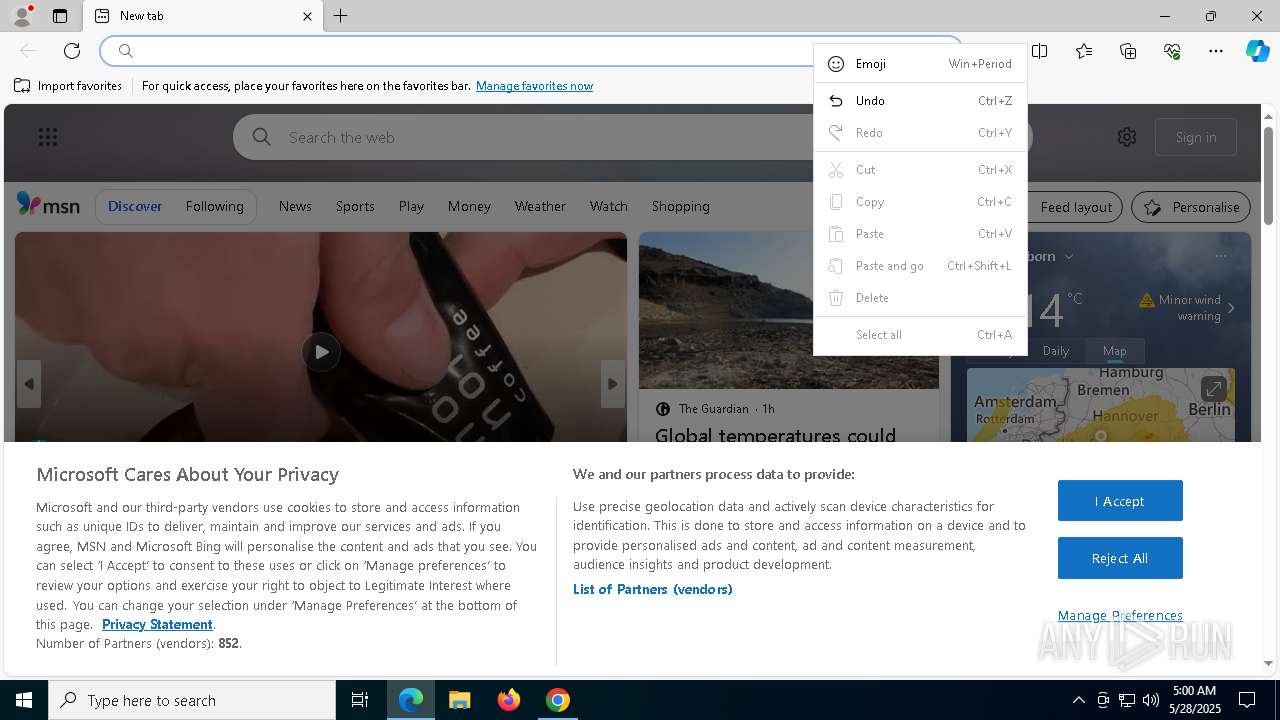Open the MSN apps grid icon
Image resolution: width=1280 pixels, height=720 pixels.
click(x=48, y=137)
